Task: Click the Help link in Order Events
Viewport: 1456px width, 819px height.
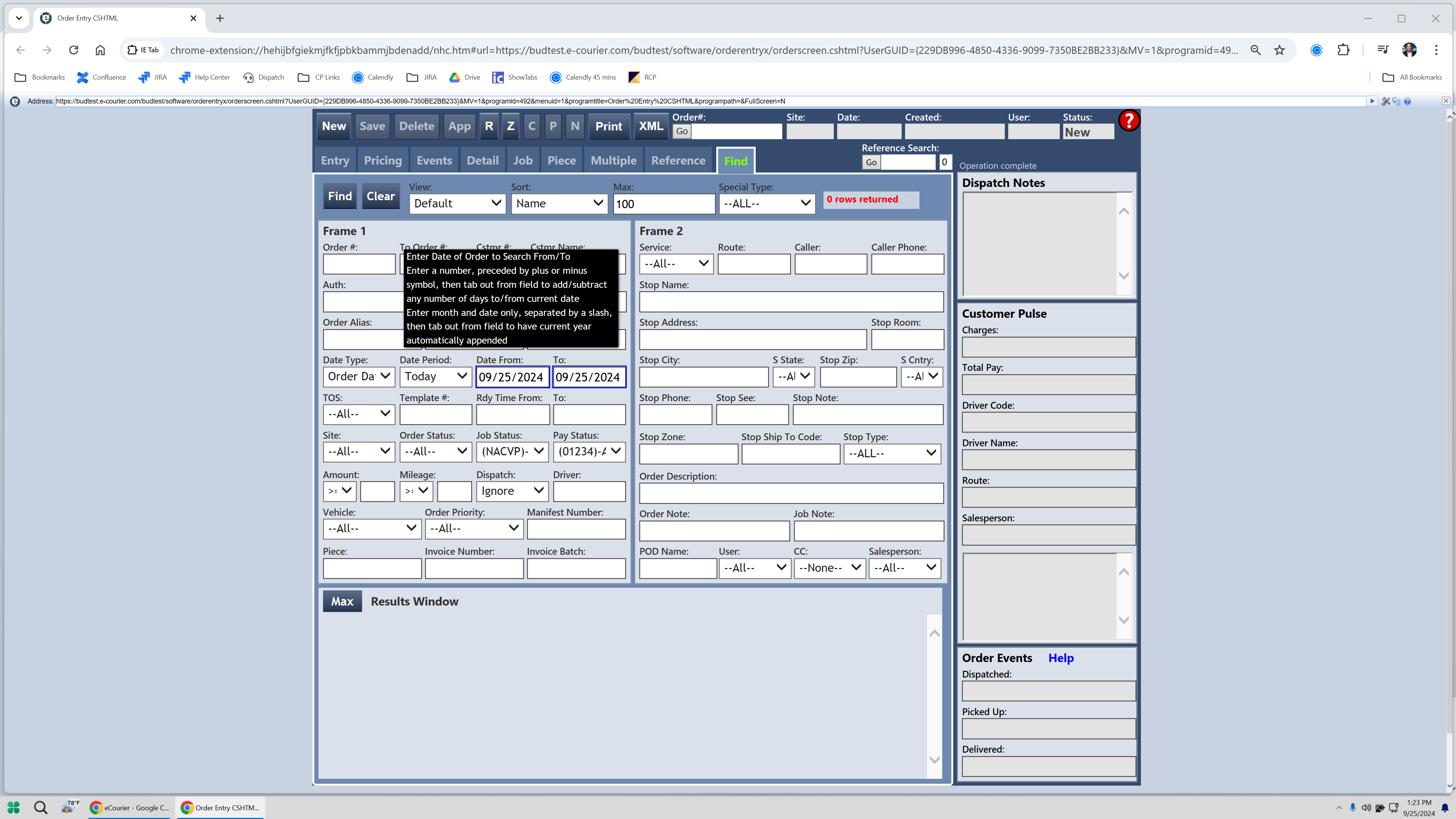Action: click(1061, 658)
